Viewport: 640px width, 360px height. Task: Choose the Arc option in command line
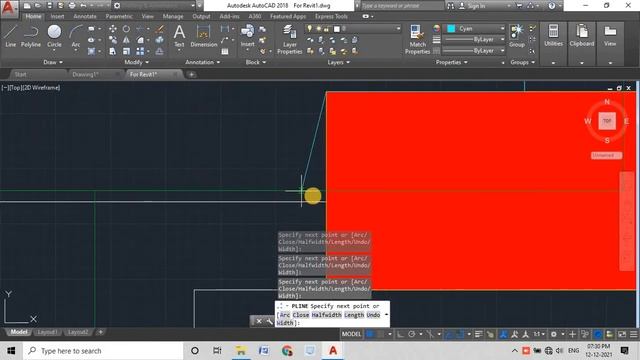coord(284,315)
